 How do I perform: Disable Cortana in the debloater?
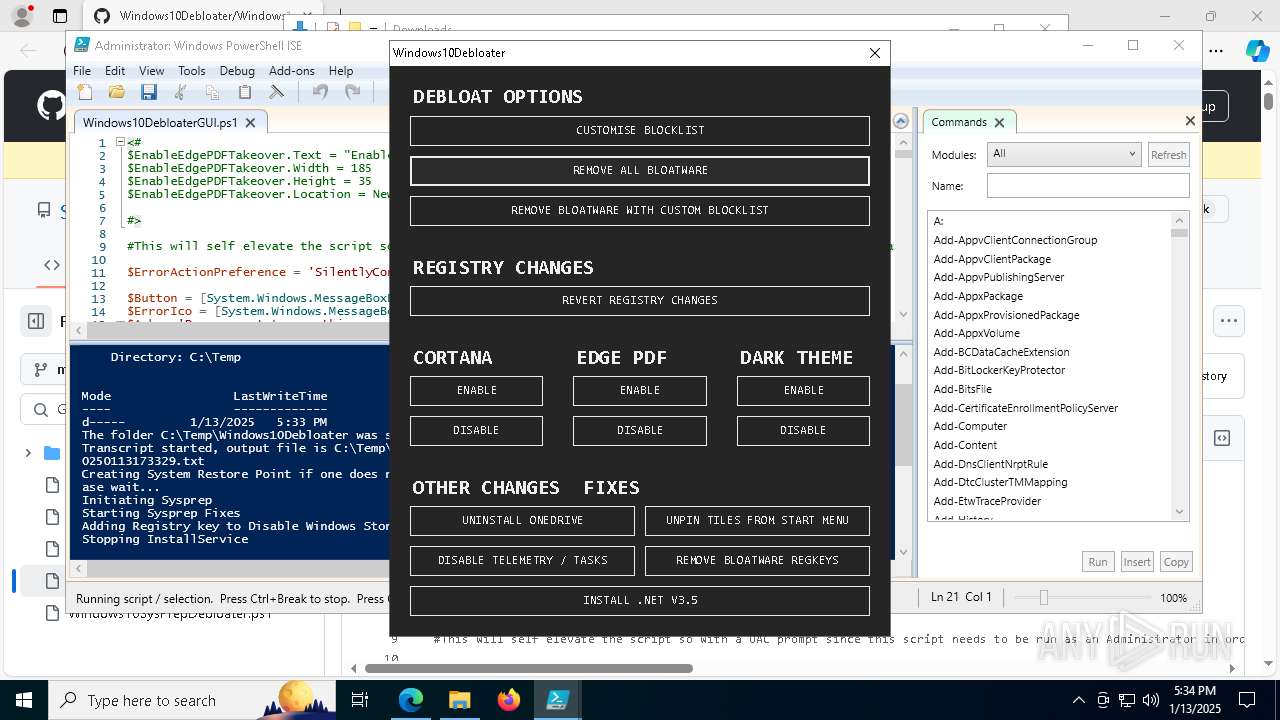tap(476, 430)
